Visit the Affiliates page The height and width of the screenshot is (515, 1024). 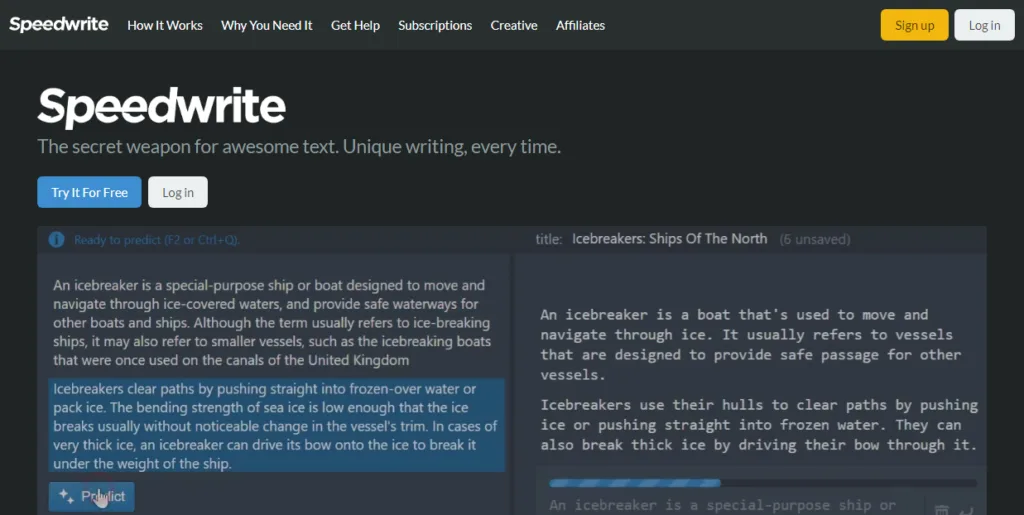click(580, 25)
